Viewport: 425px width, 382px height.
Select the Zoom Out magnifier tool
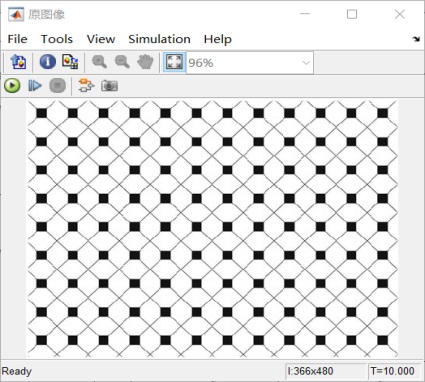tap(122, 62)
